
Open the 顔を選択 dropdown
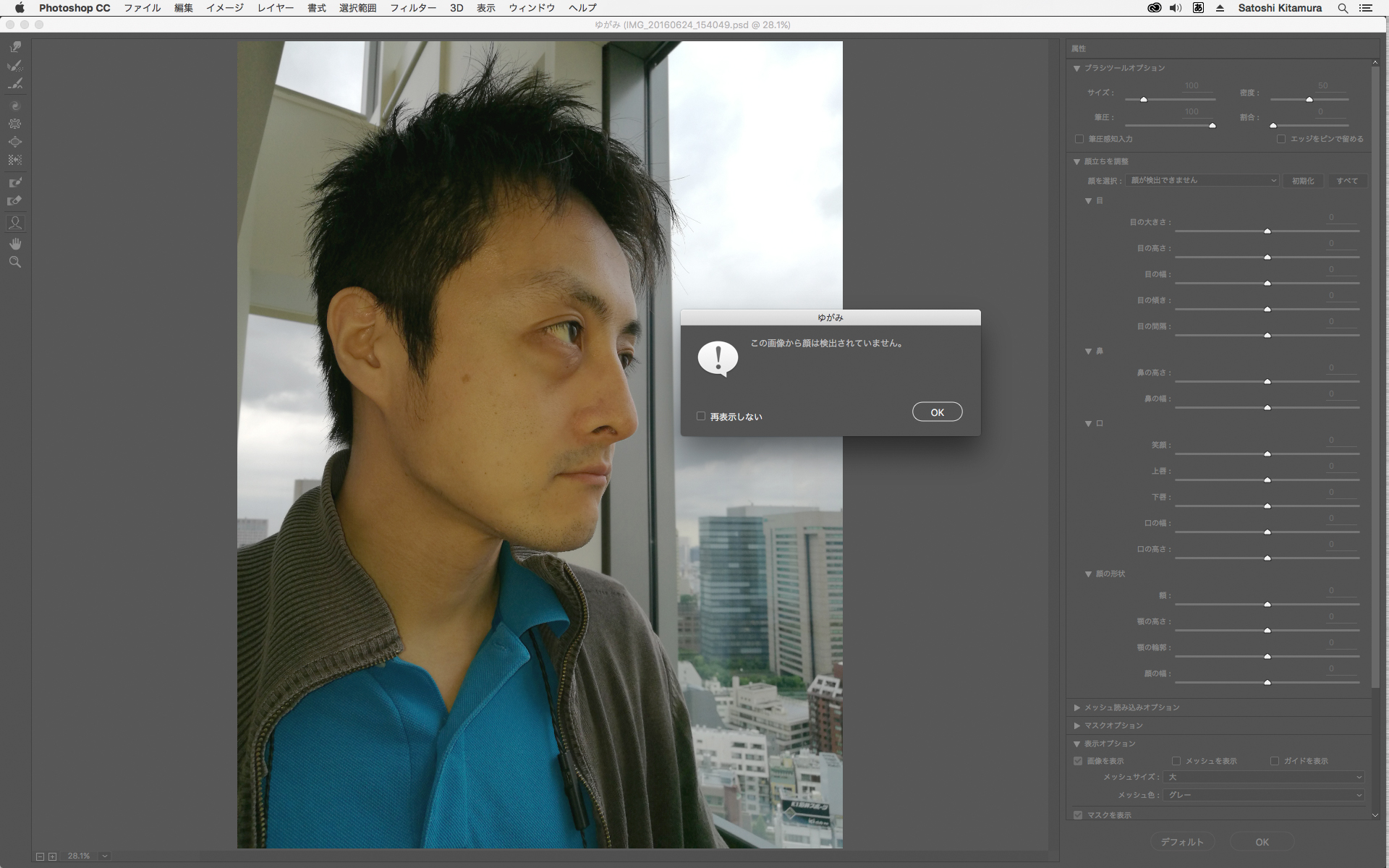coord(1202,180)
